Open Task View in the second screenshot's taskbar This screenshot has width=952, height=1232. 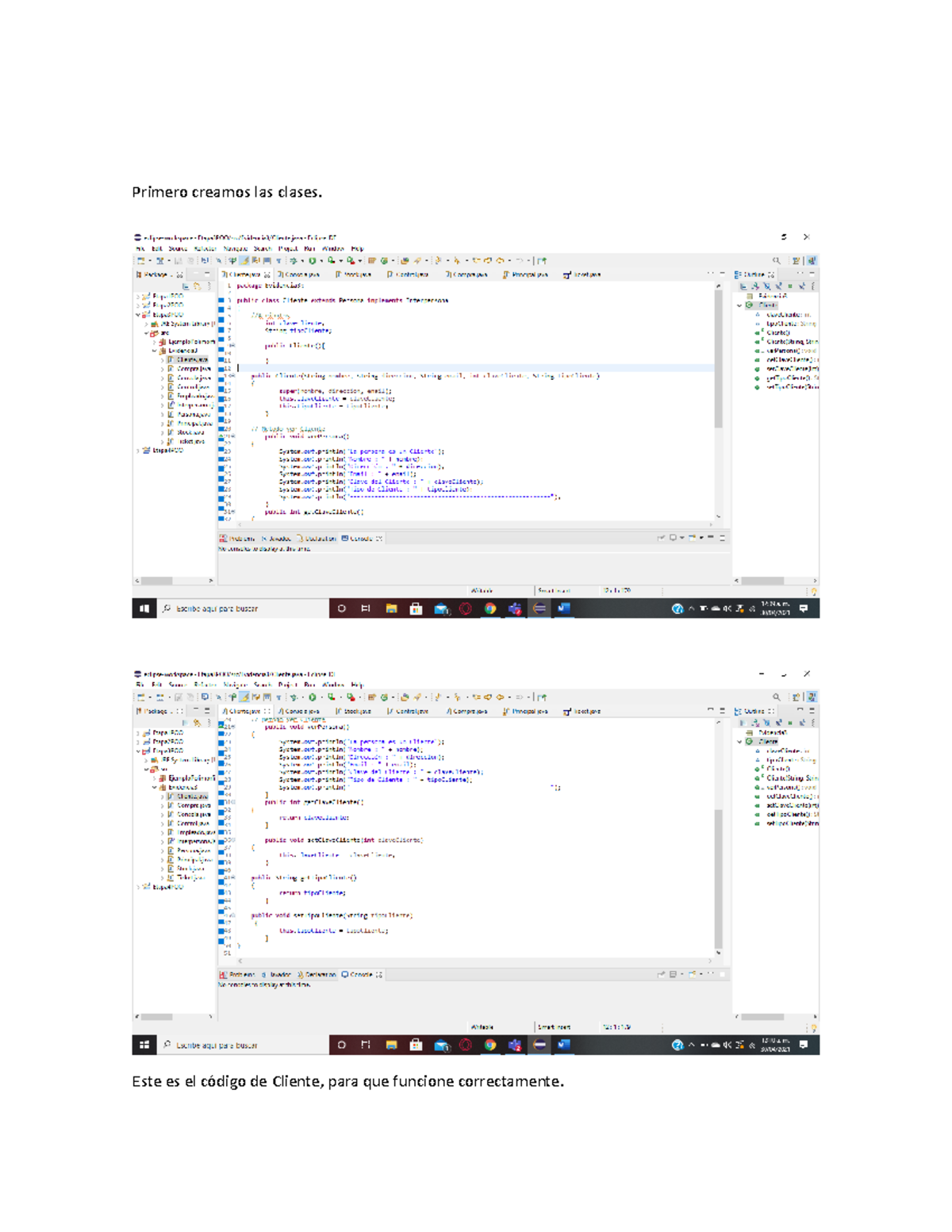coord(366,1045)
